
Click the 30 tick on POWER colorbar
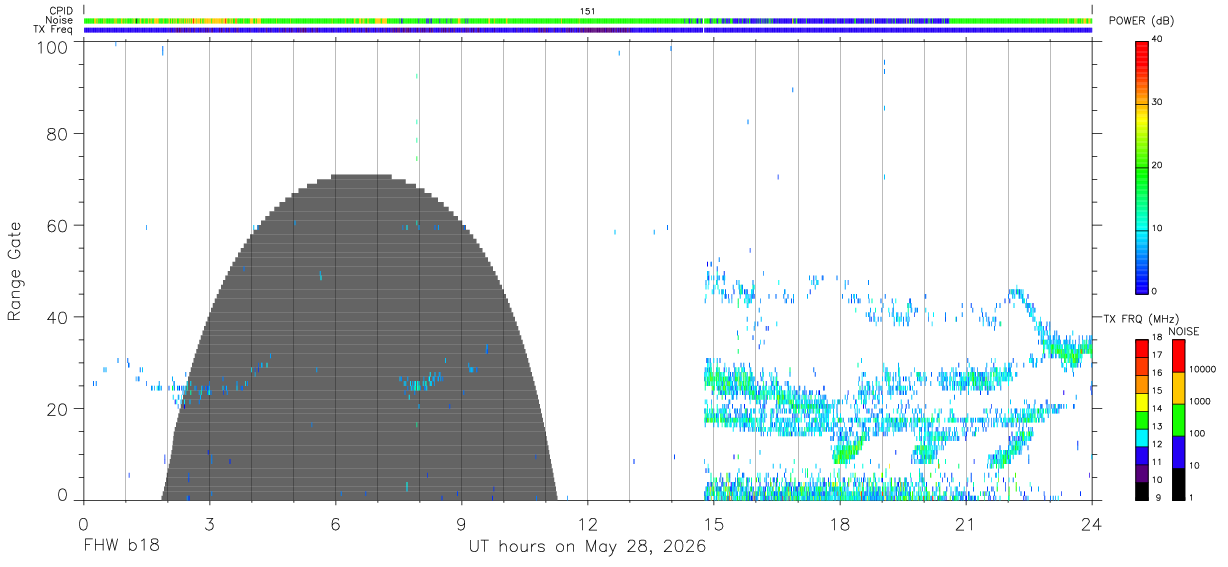pos(1157,103)
